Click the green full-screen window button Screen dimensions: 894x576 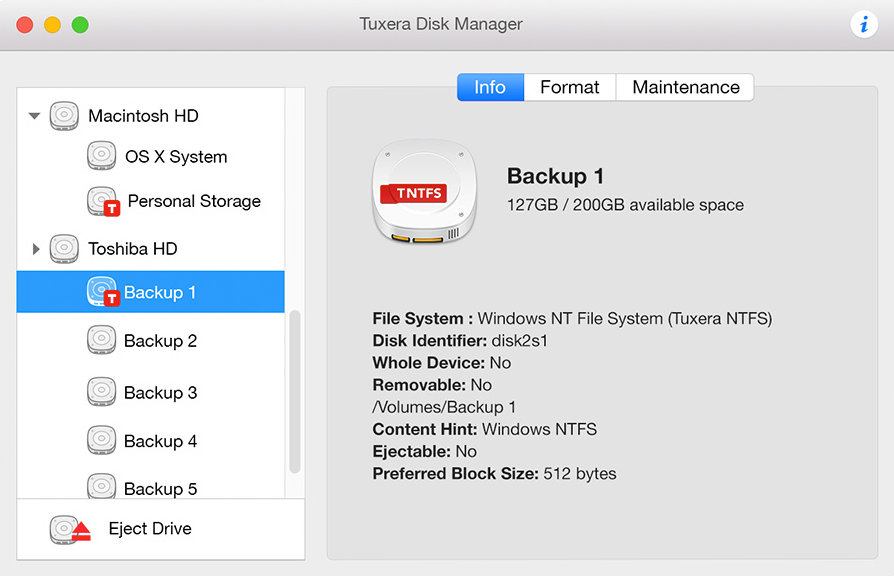[x=80, y=25]
